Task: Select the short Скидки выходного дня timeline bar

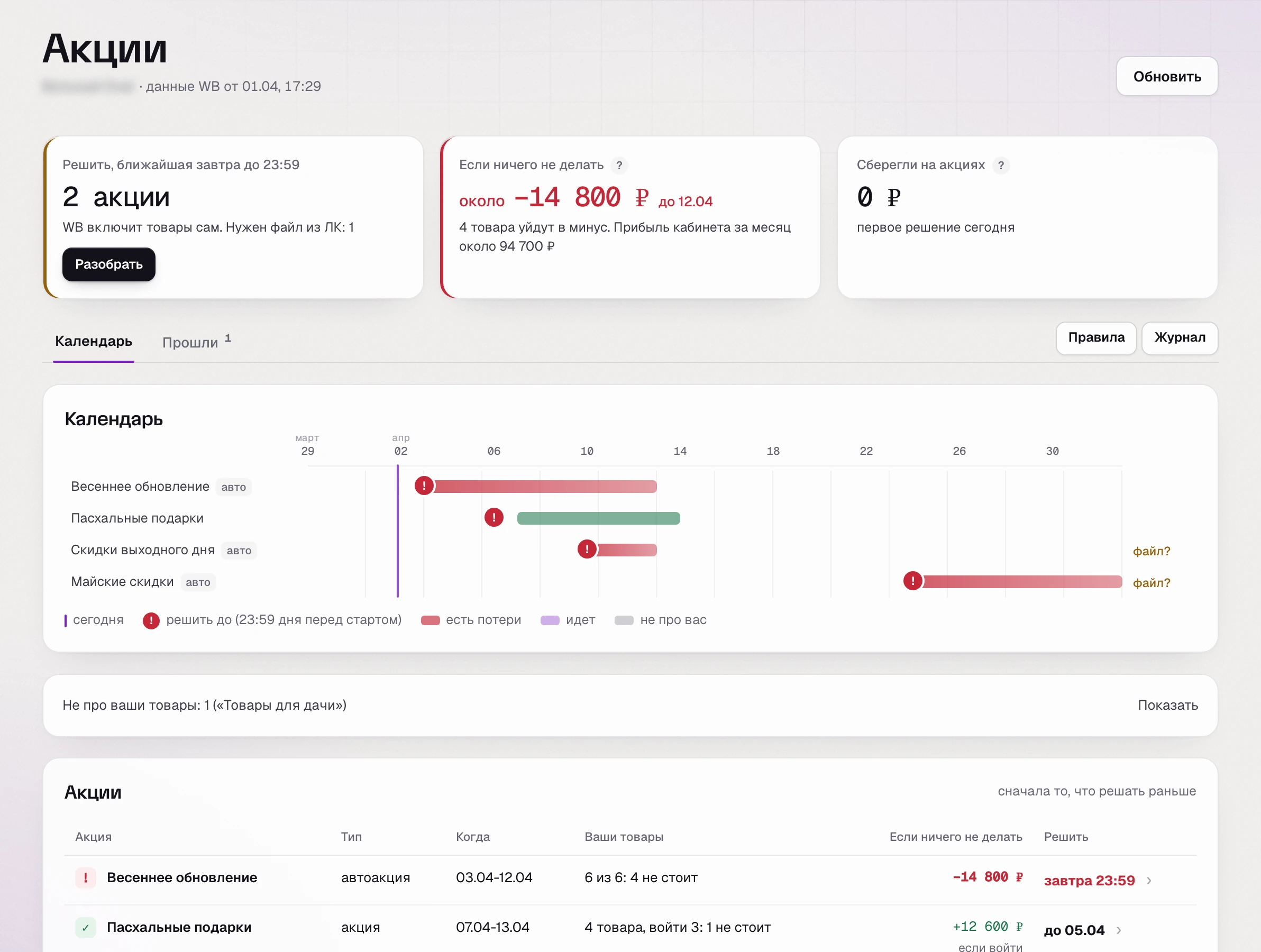Action: click(x=627, y=550)
